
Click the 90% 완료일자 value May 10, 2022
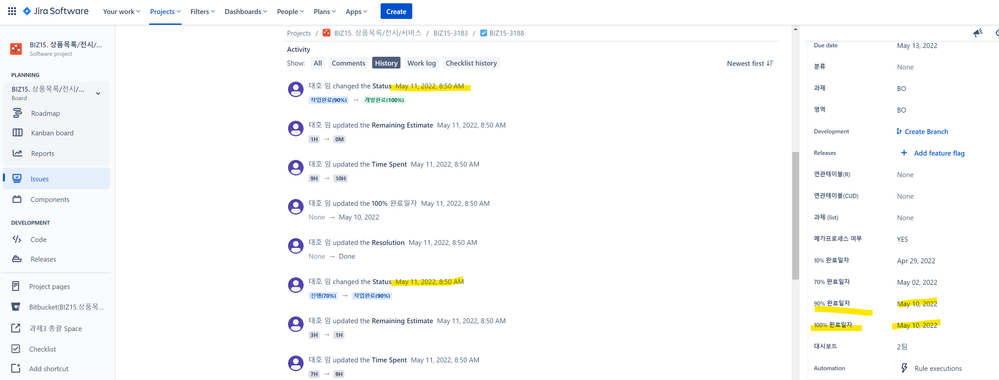coord(917,303)
